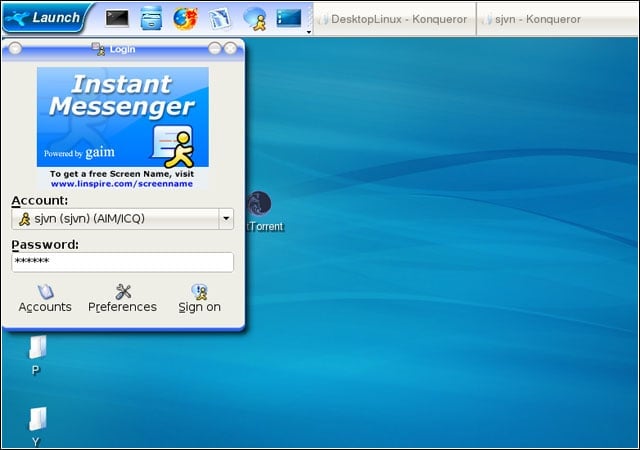Select the Y folder desktop icon
Viewport: 640px width, 450px height.
click(x=37, y=426)
